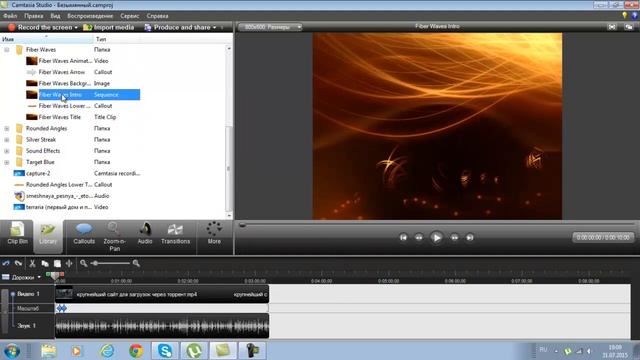This screenshot has width=640, height=360.
Task: Toggle full screen preview icon
Action: [612, 27]
